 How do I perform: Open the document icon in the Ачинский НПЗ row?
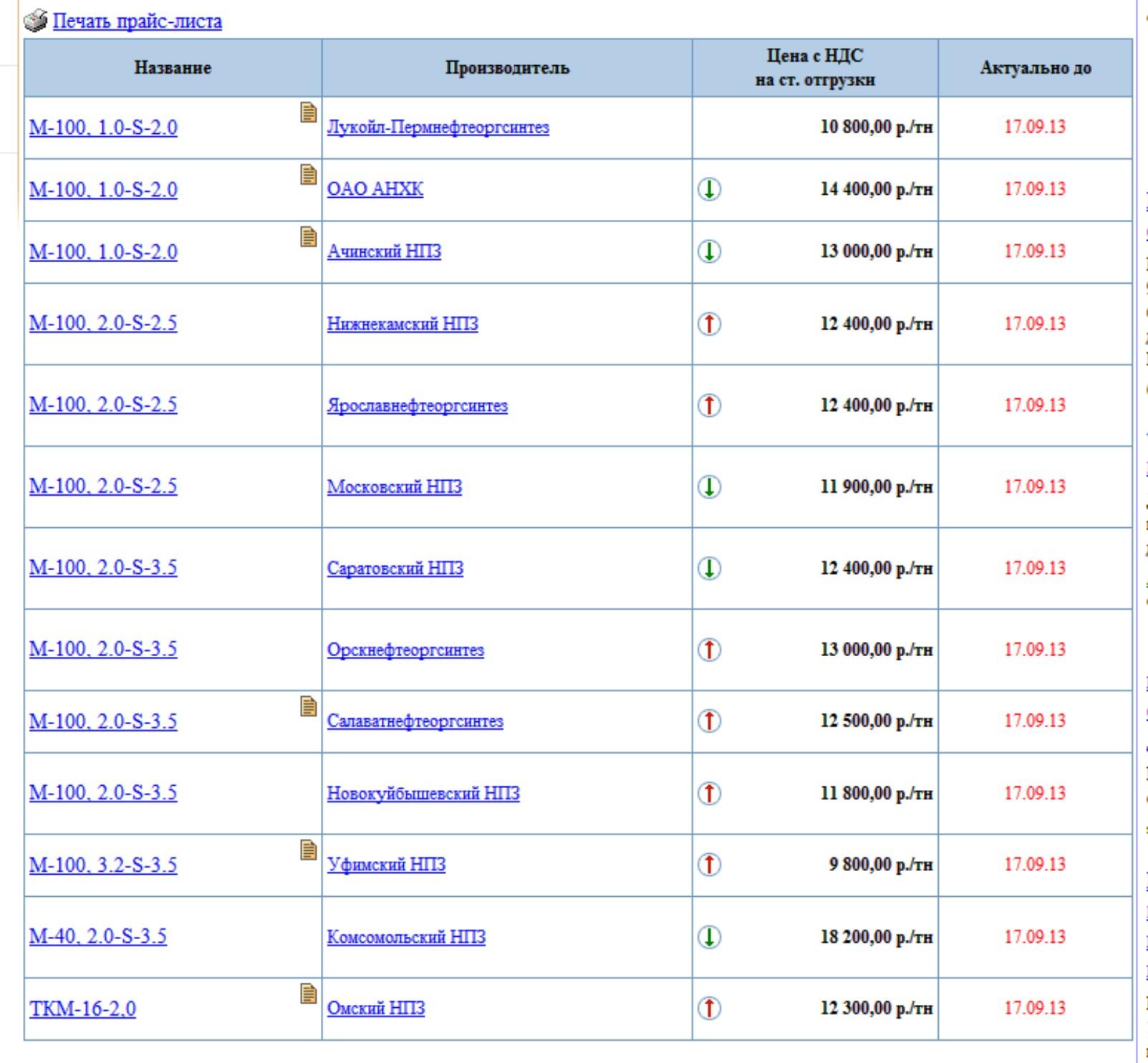pos(309,237)
